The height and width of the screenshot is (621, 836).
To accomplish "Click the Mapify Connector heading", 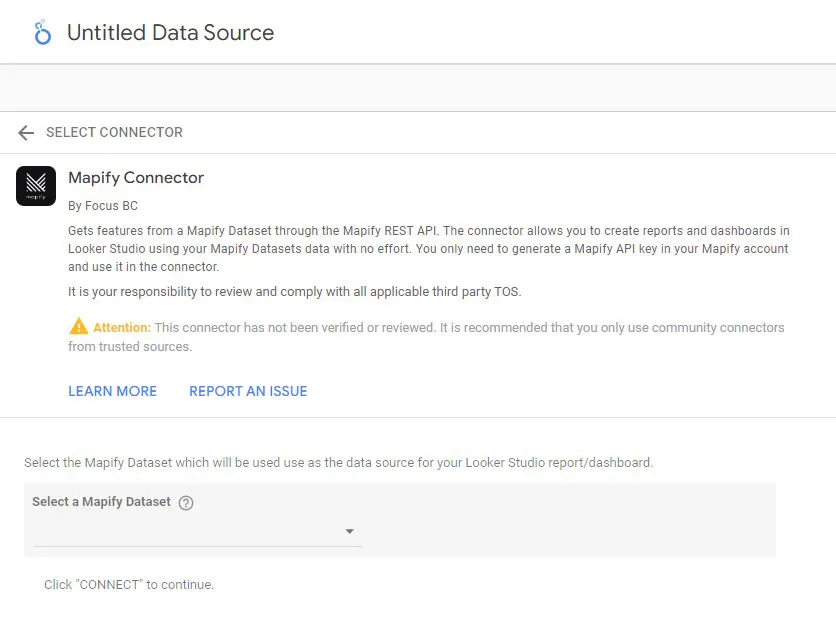I will click(136, 178).
